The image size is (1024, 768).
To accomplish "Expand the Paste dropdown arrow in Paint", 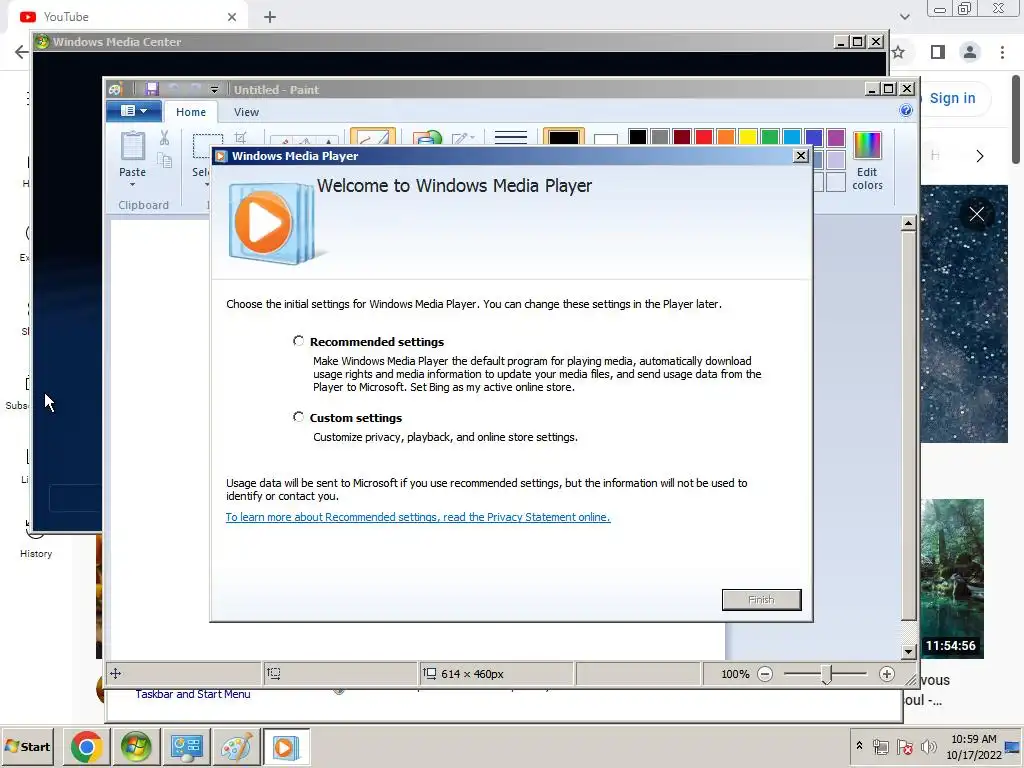I will (x=133, y=185).
